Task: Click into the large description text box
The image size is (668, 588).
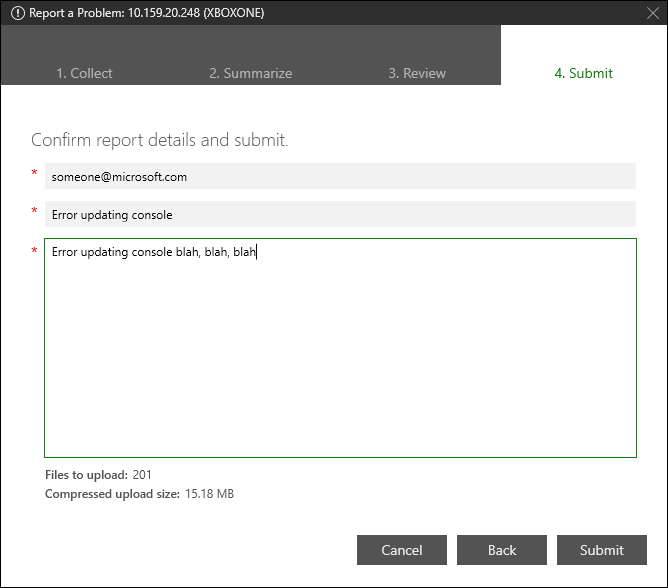Action: pos(340,348)
